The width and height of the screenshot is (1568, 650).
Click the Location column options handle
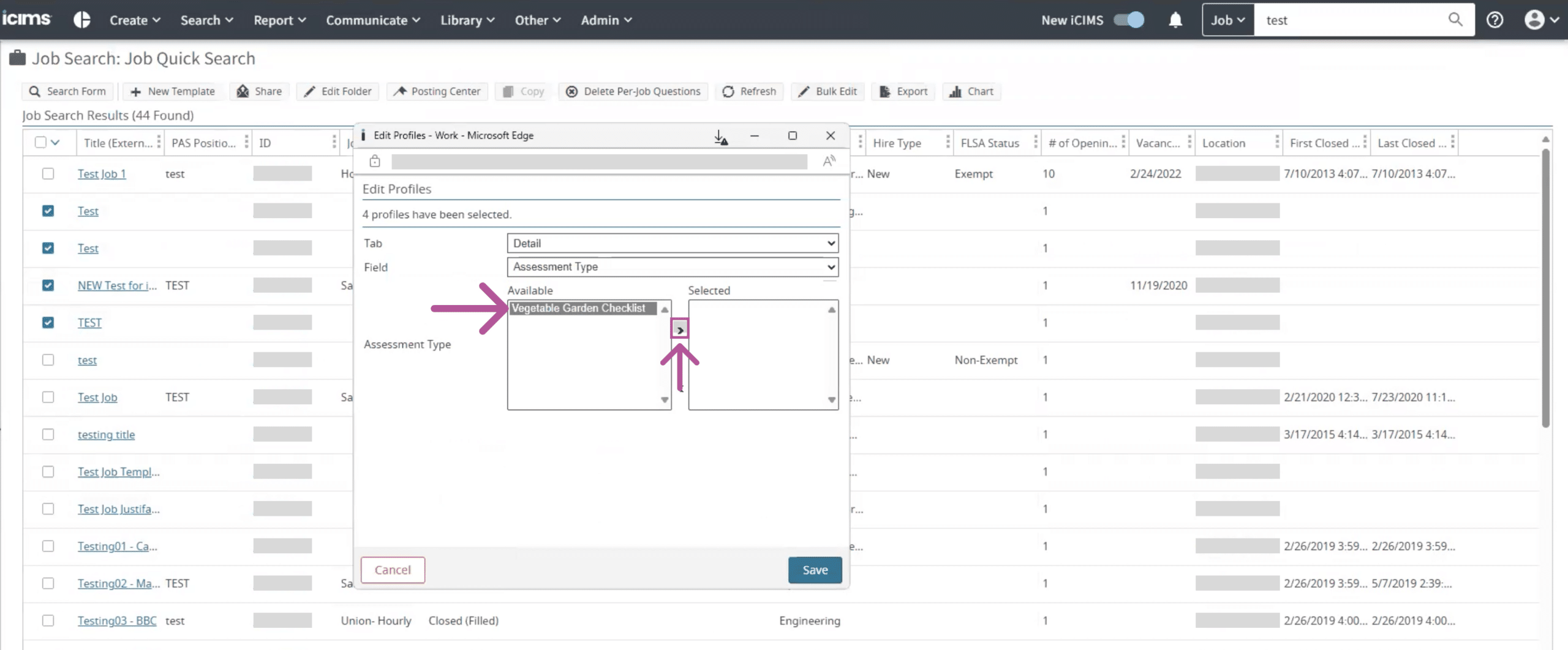tap(1276, 142)
